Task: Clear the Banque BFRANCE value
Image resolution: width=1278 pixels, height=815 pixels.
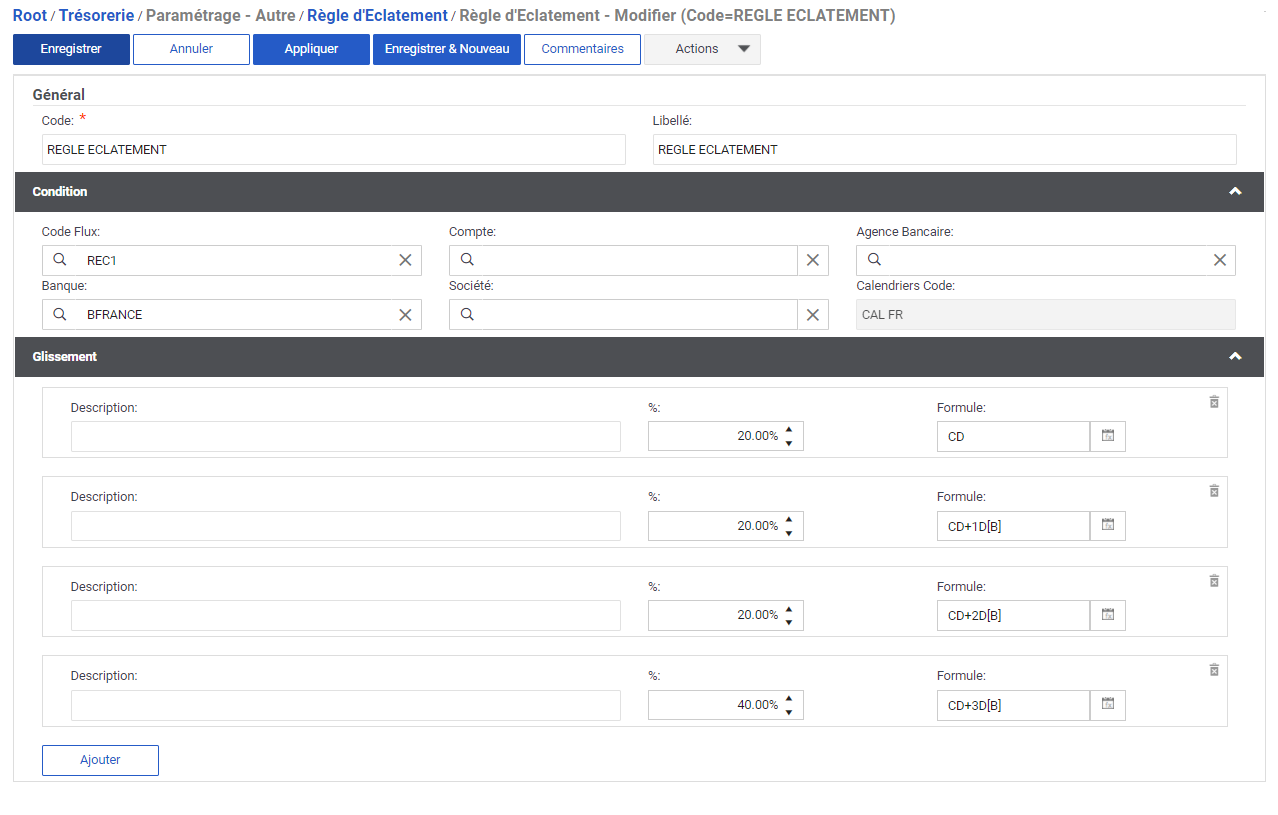Action: click(405, 315)
